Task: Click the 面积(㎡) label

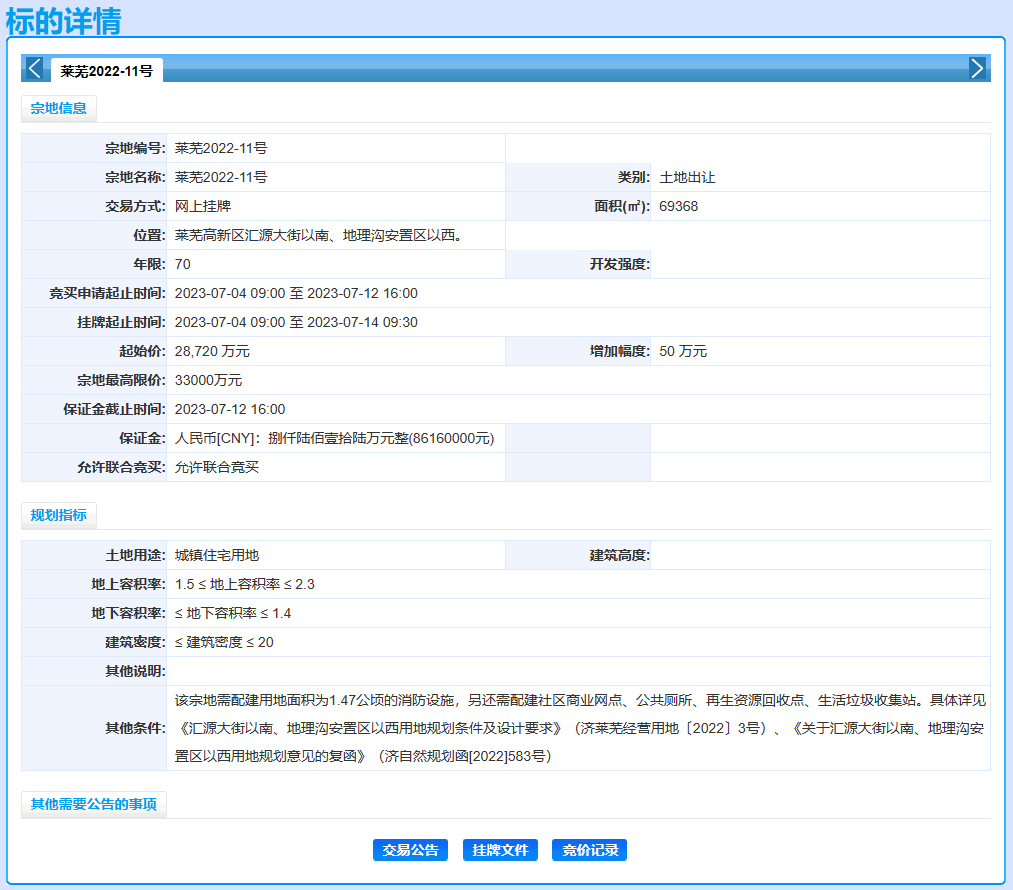Action: point(621,206)
